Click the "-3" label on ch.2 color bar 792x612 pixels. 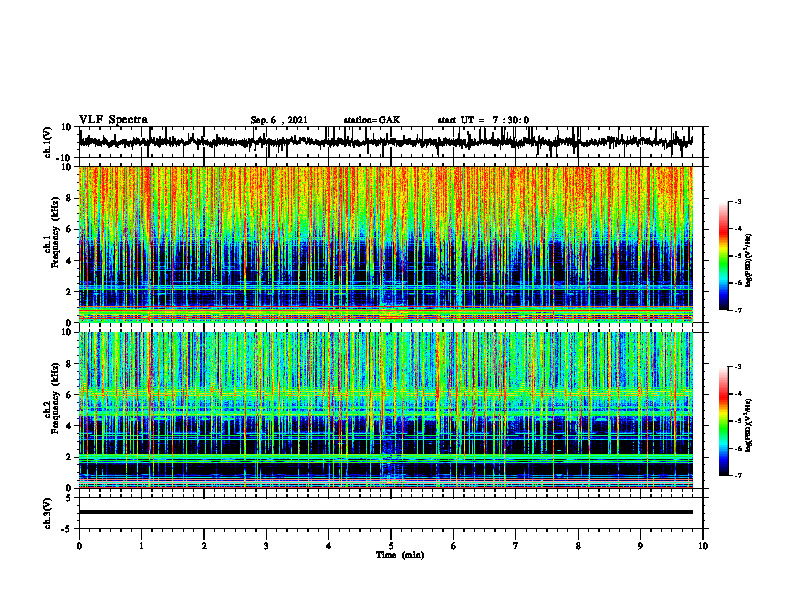[x=737, y=367]
